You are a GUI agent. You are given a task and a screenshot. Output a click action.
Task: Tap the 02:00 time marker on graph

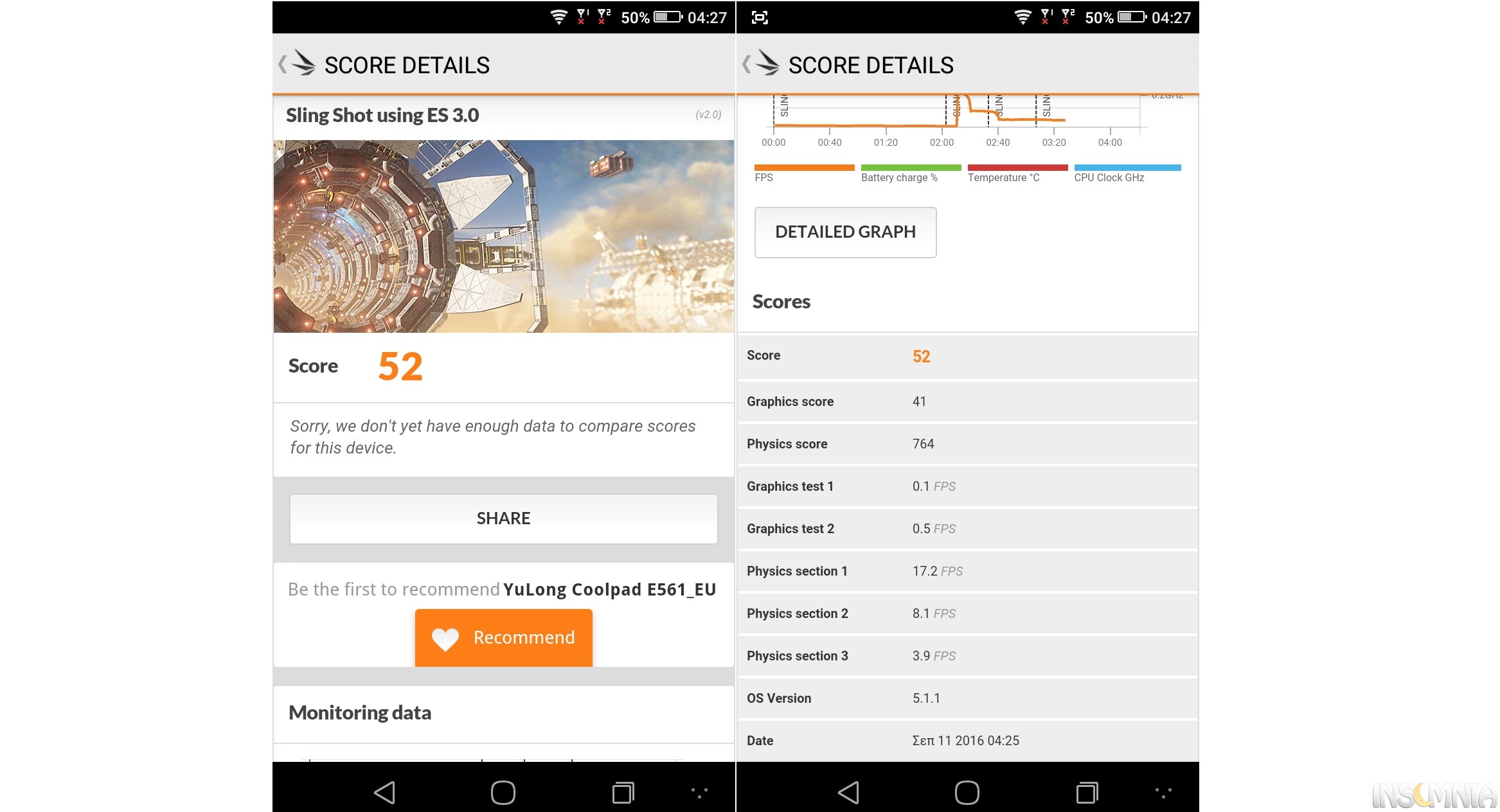click(x=942, y=143)
